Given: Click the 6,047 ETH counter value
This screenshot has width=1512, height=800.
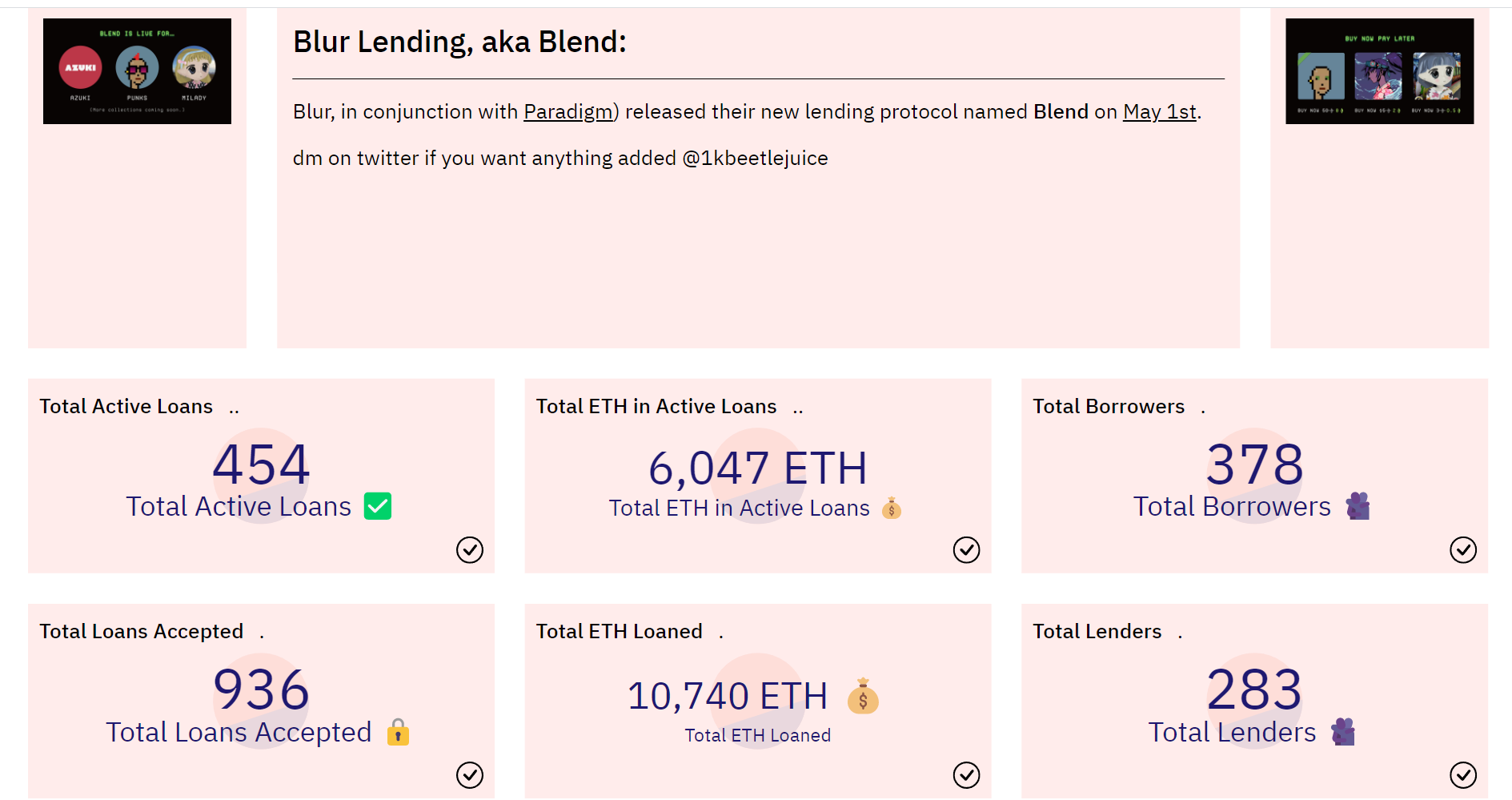Looking at the screenshot, I should (x=758, y=468).
